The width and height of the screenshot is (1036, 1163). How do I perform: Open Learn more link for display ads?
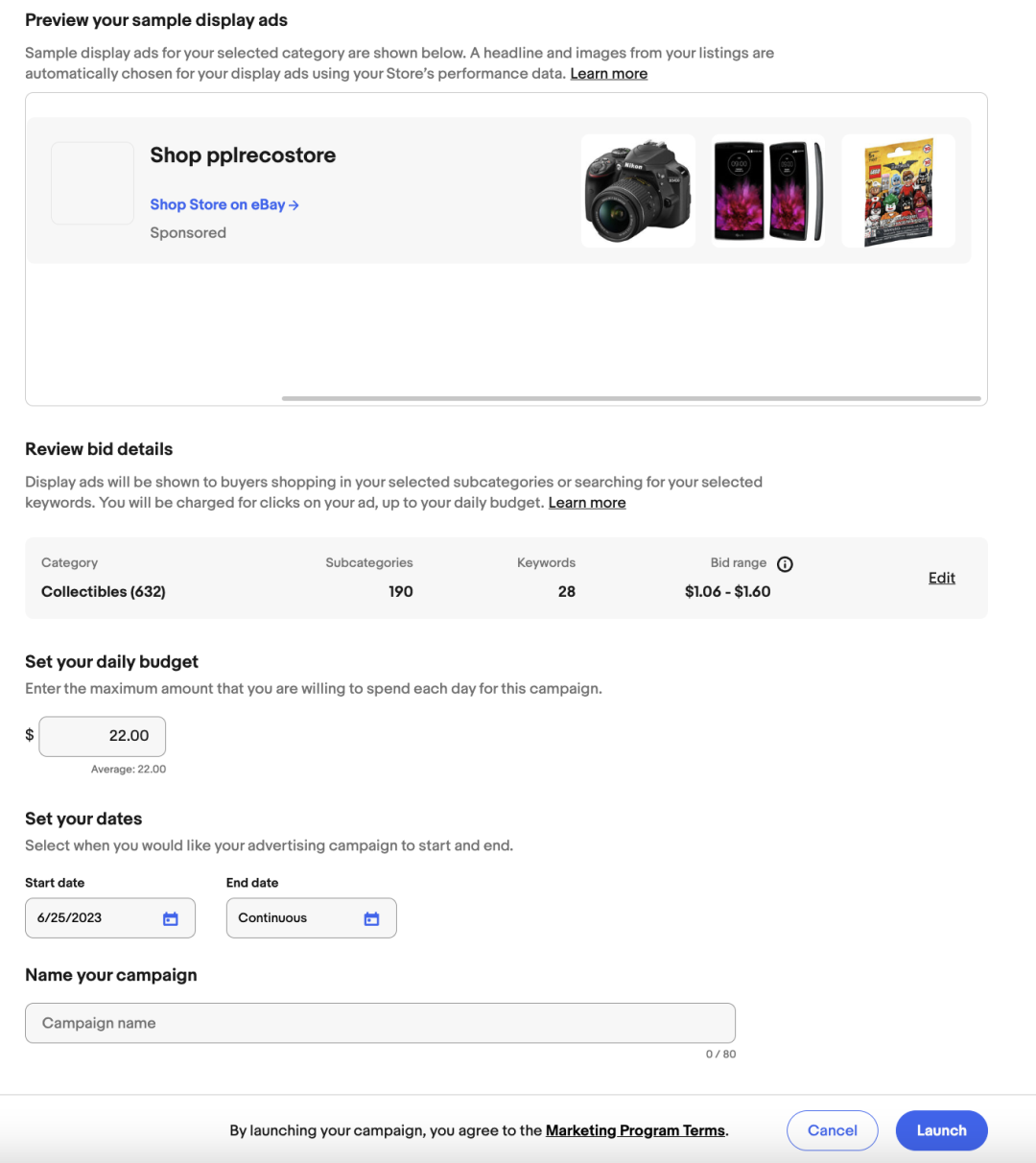pos(608,74)
